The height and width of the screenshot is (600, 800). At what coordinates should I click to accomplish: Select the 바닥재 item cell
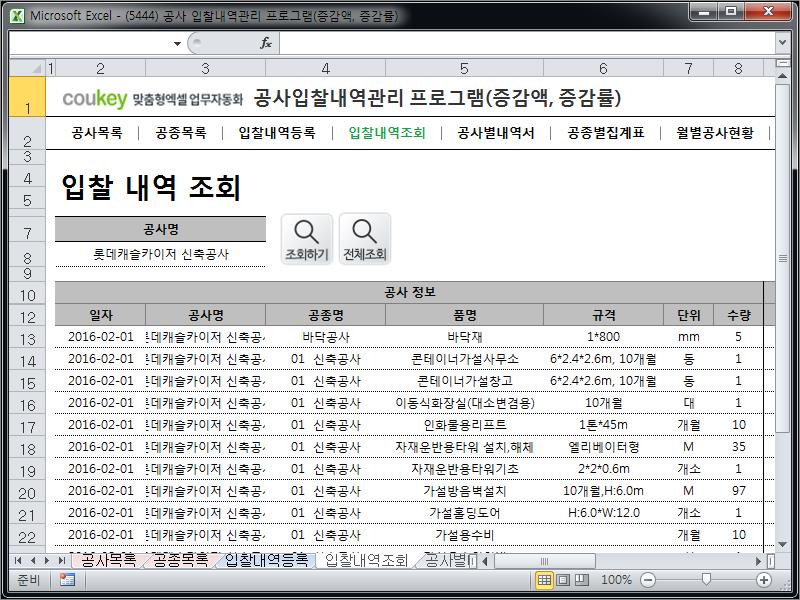464,337
